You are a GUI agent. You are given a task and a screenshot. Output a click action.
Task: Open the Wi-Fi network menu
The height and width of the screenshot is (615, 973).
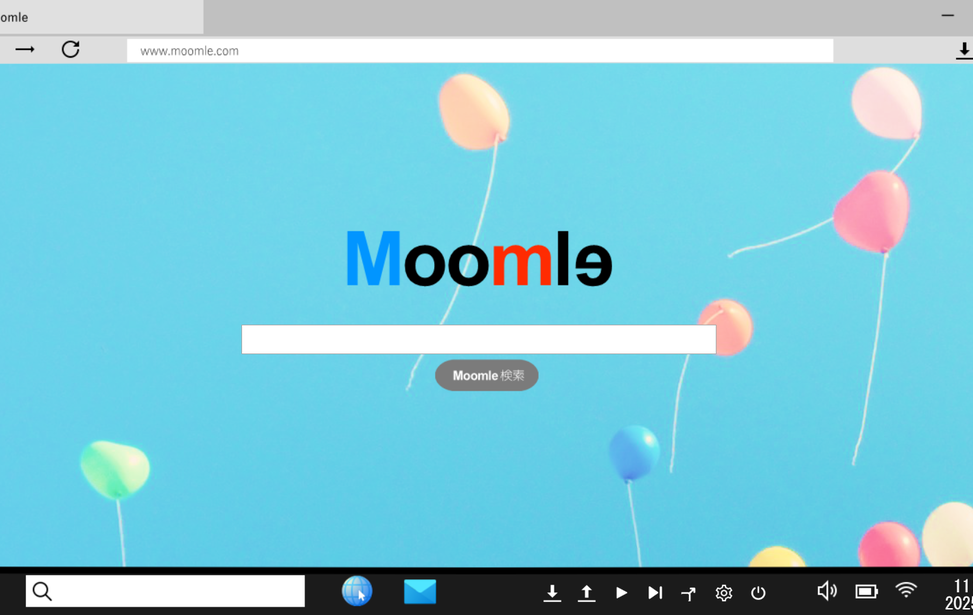[x=905, y=591]
